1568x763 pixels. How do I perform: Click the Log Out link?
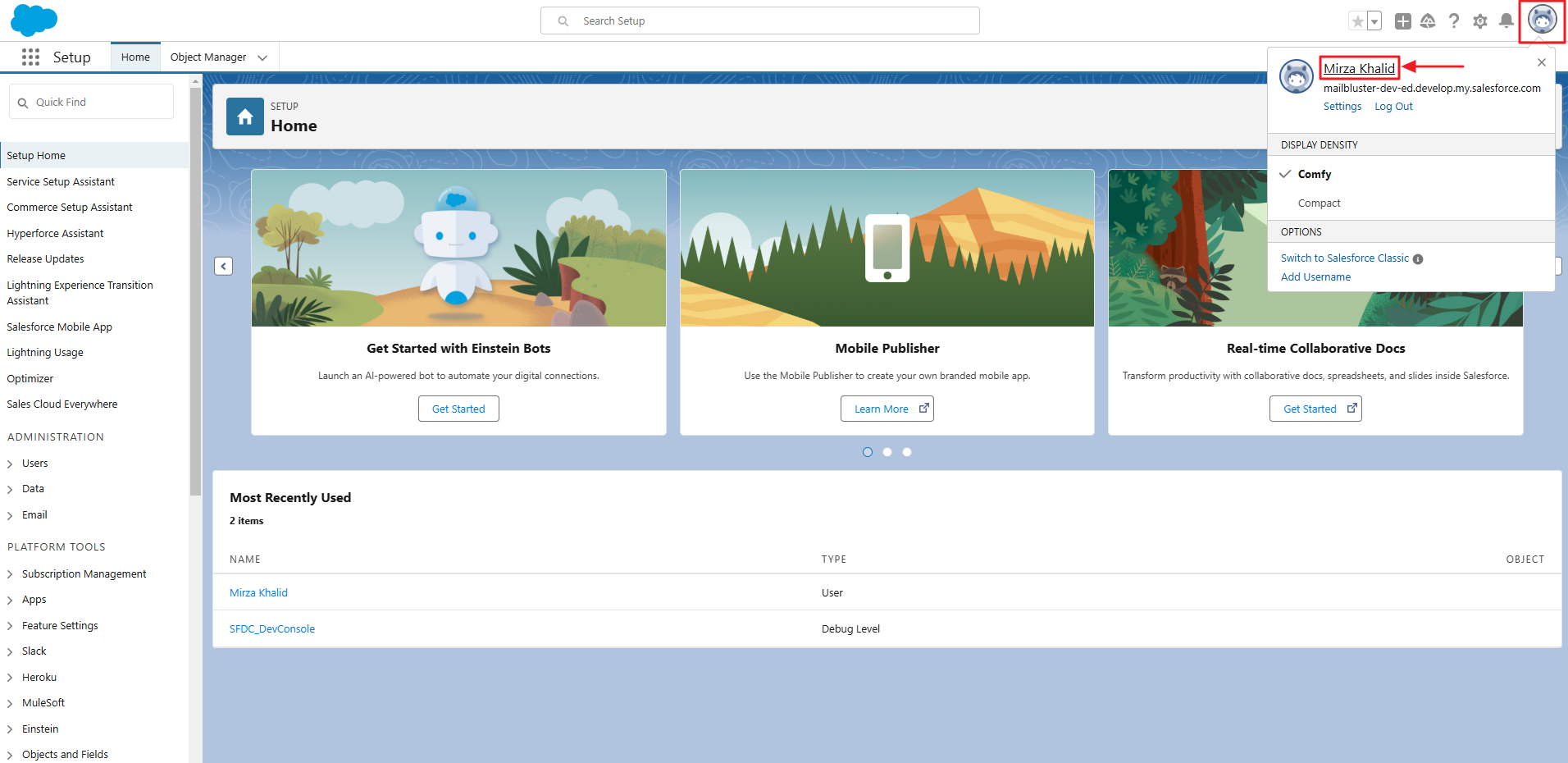(x=1393, y=107)
